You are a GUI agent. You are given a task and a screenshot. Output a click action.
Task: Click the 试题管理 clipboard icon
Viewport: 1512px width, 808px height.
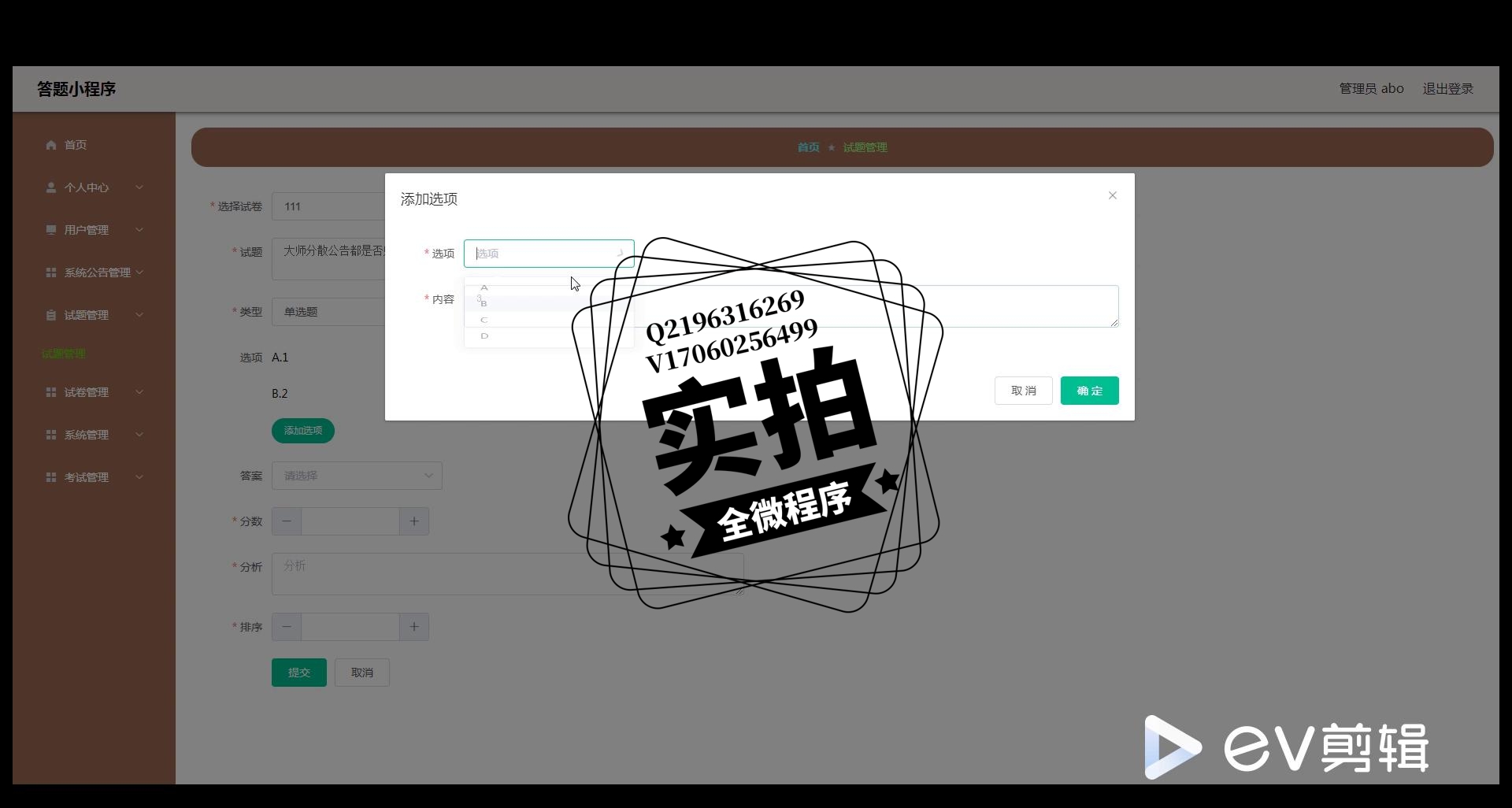(51, 315)
